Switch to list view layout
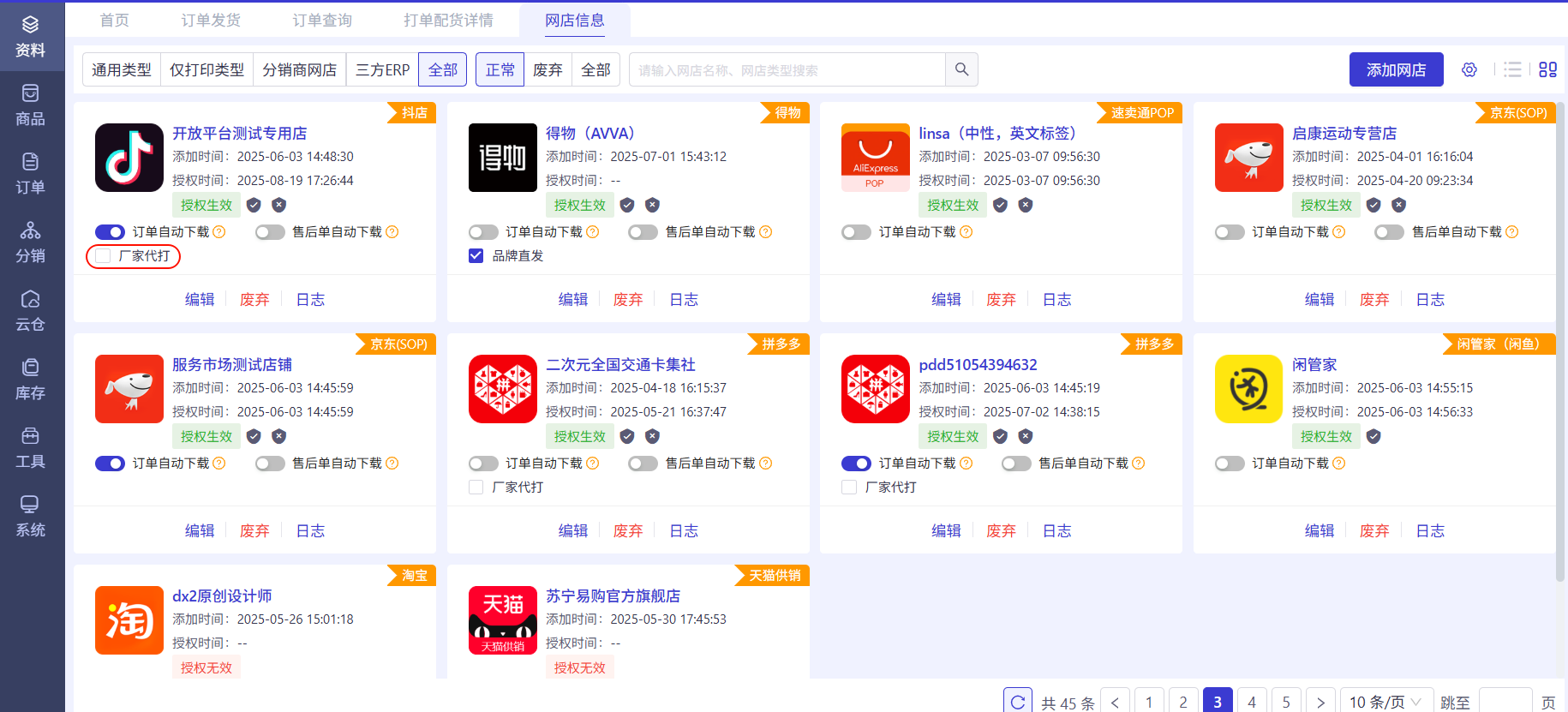The width and height of the screenshot is (1568, 712). [1513, 69]
